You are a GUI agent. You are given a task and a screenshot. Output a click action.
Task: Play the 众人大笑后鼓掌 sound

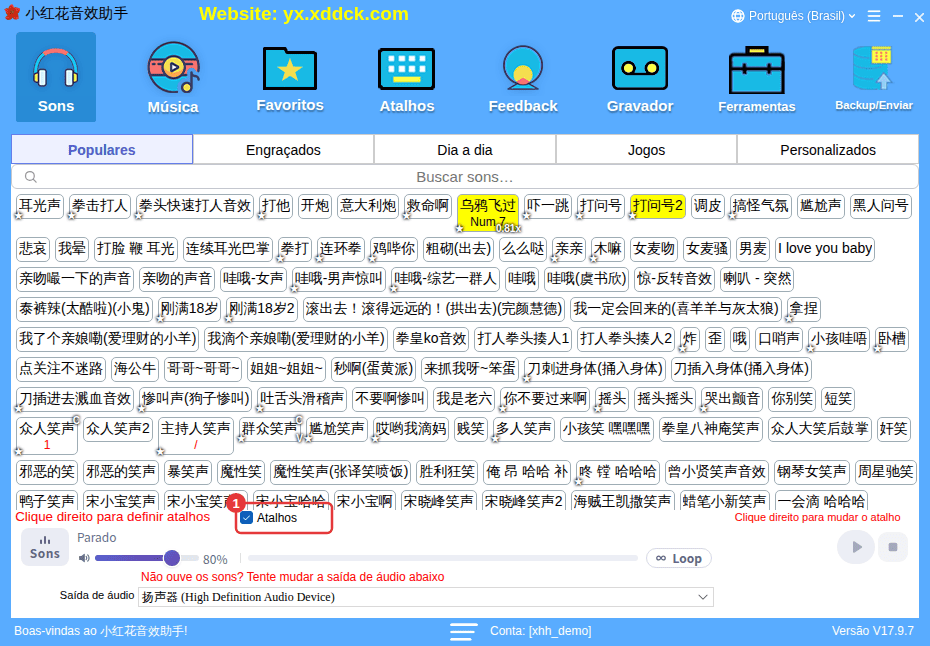[819, 429]
